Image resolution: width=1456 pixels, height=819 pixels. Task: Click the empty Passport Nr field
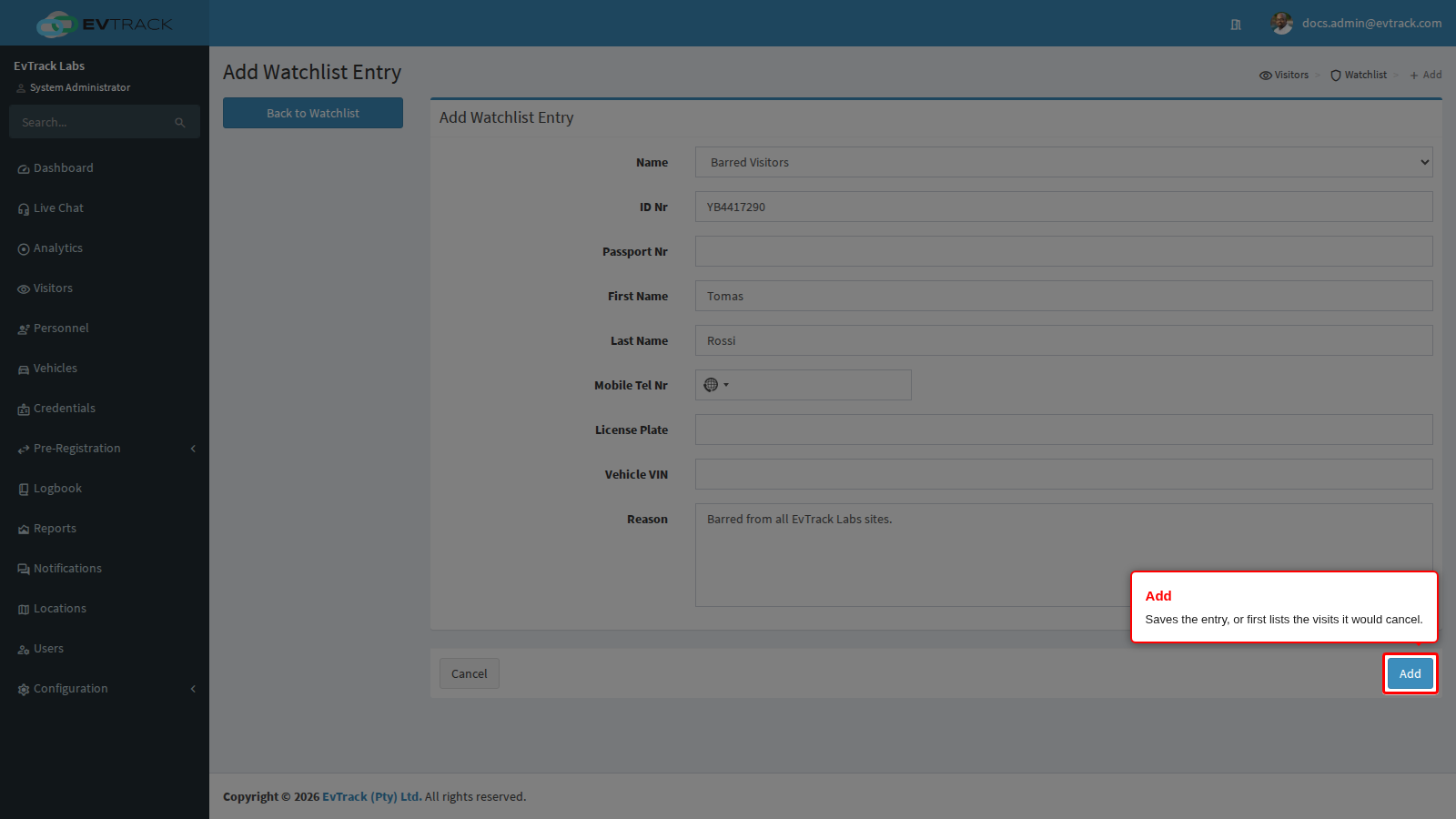coord(1064,251)
